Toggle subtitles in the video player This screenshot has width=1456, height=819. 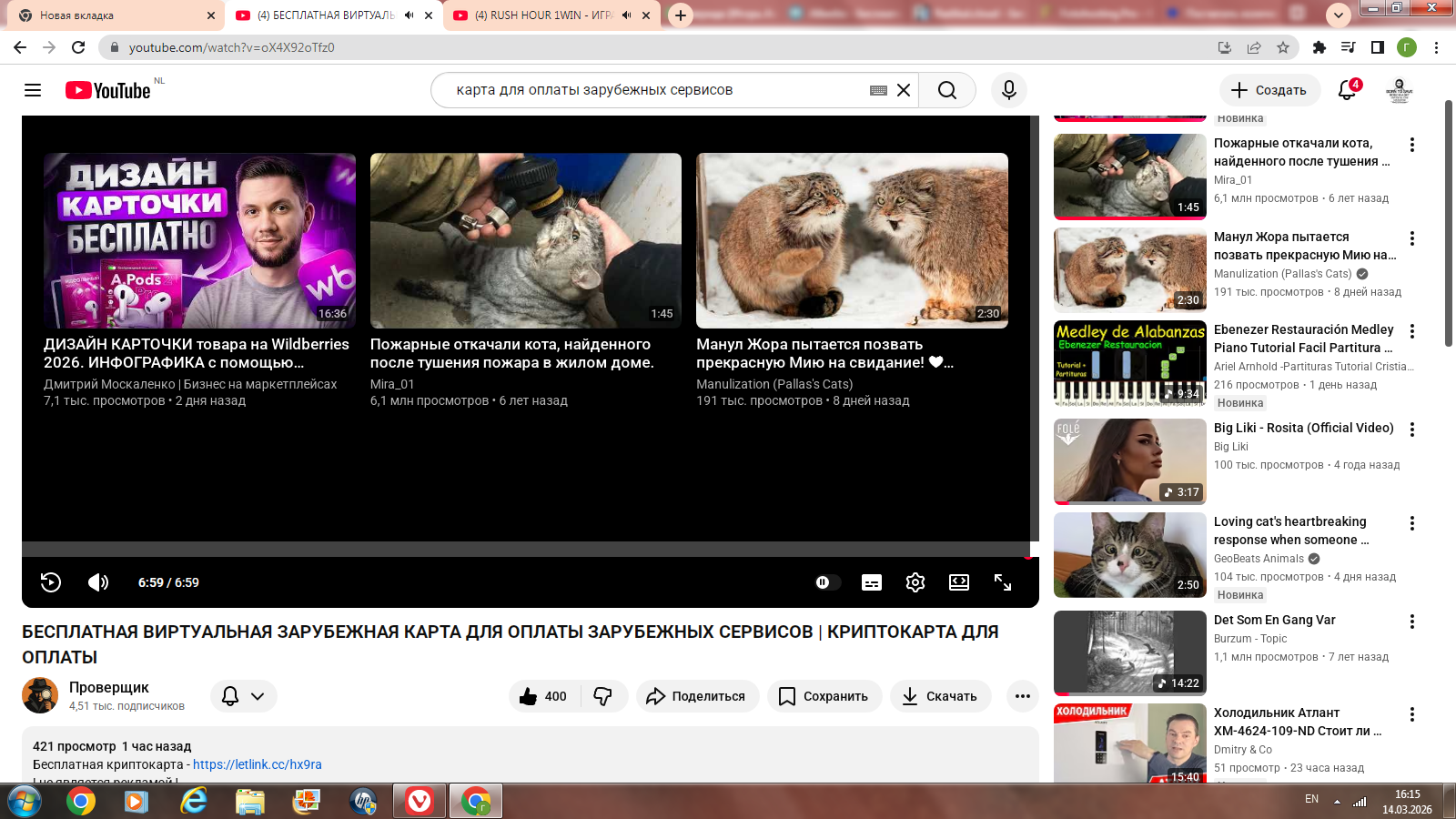click(872, 582)
